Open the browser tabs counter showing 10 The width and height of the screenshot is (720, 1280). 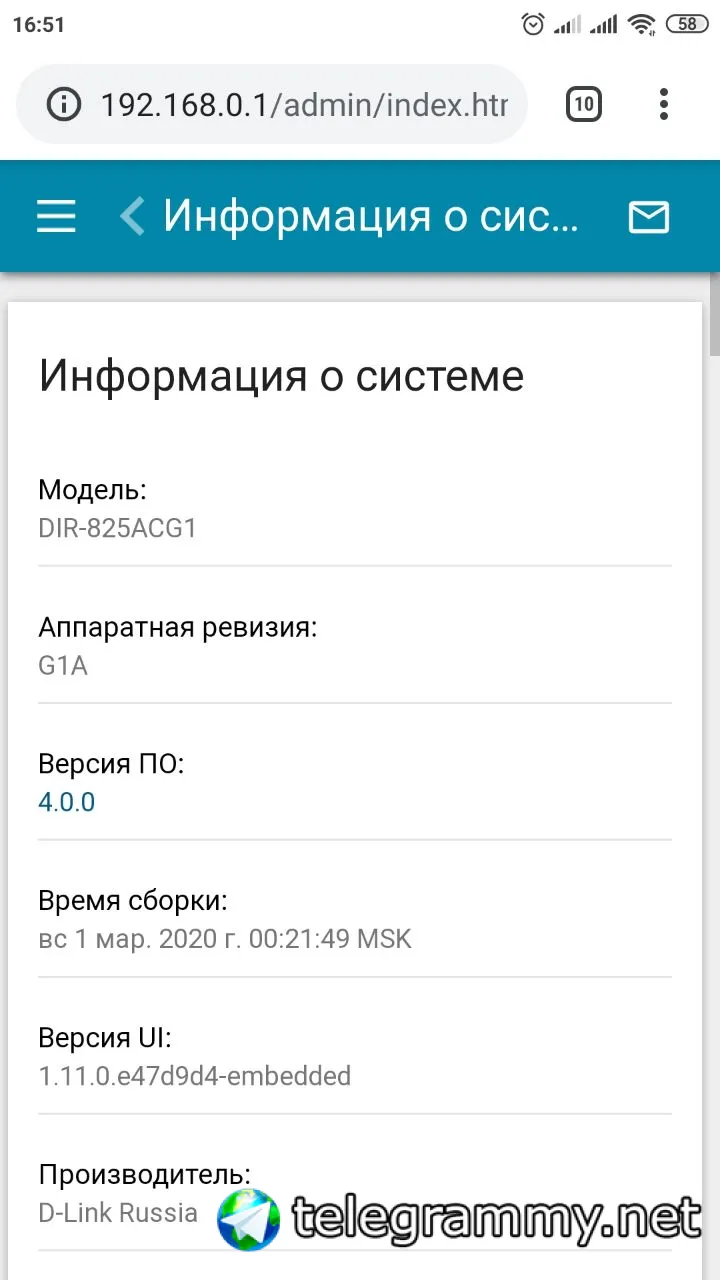[584, 104]
